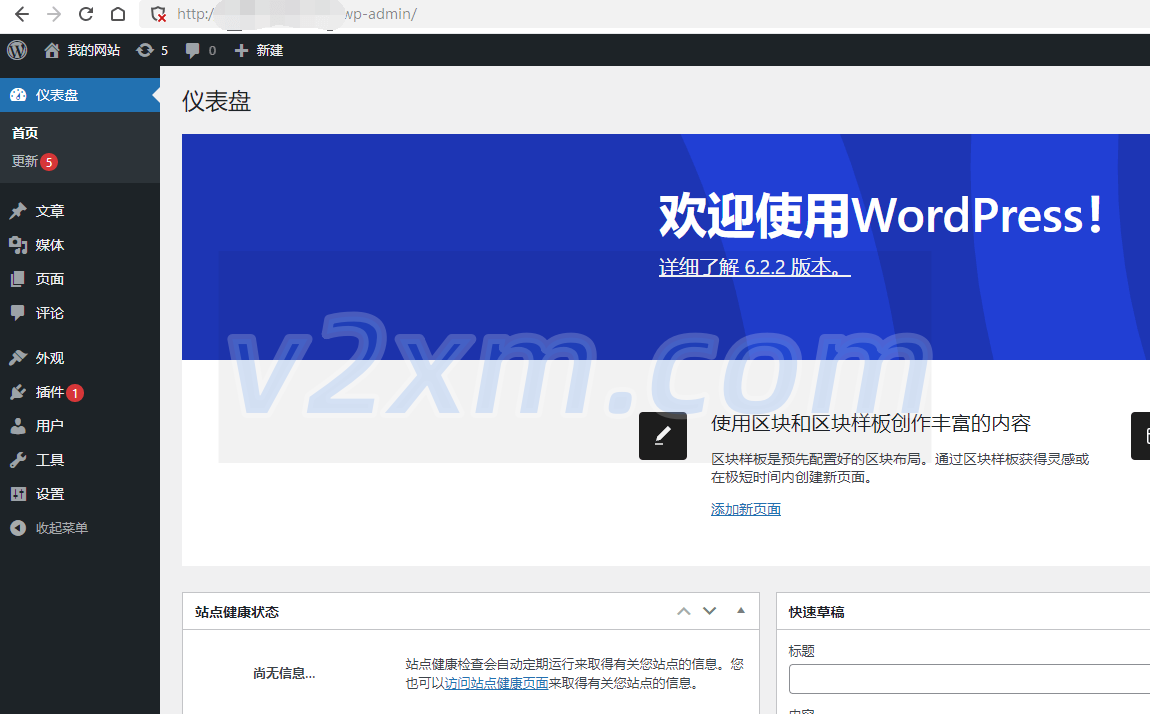Click the 设置 sliders icon
The width and height of the screenshot is (1150, 714).
pyautogui.click(x=18, y=494)
